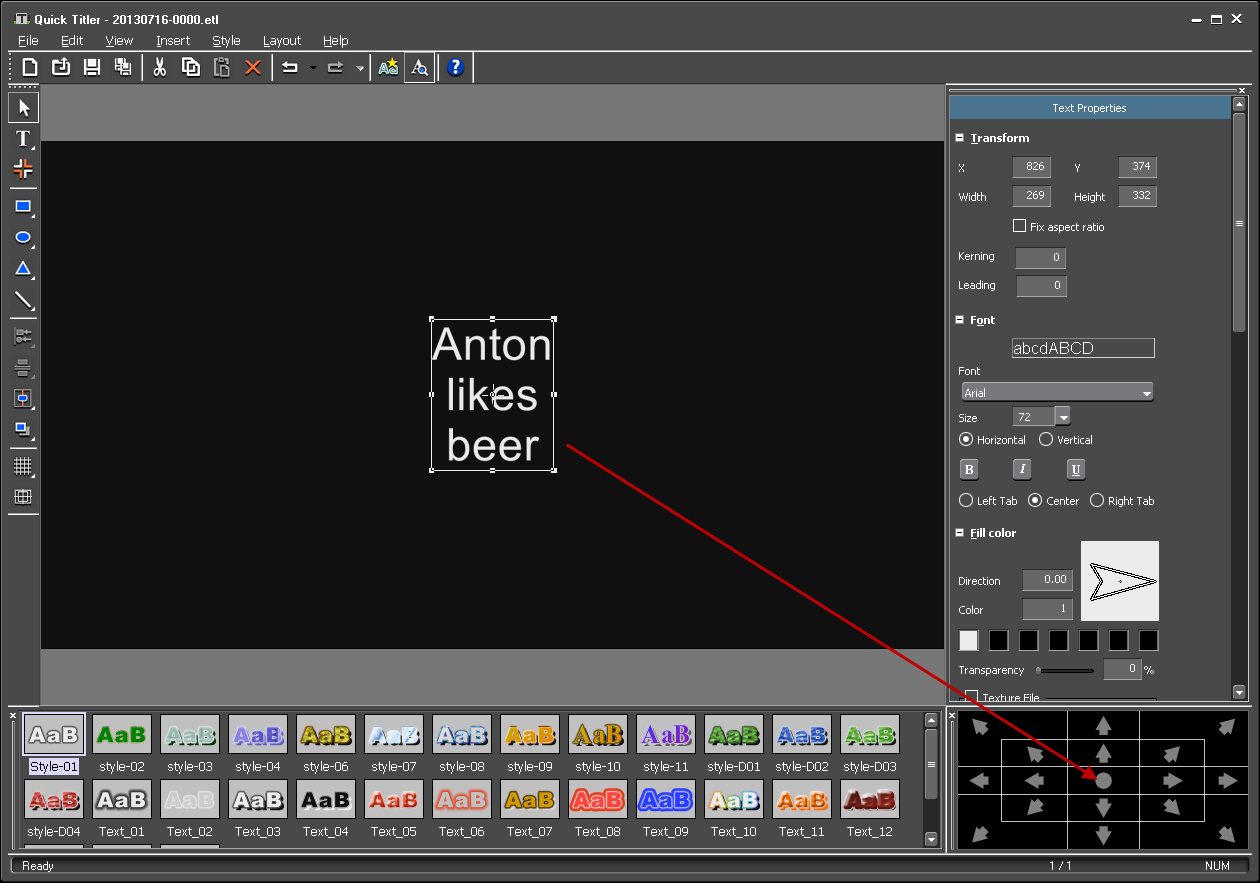
Task: Toggle Underline text button
Action: (1076, 469)
